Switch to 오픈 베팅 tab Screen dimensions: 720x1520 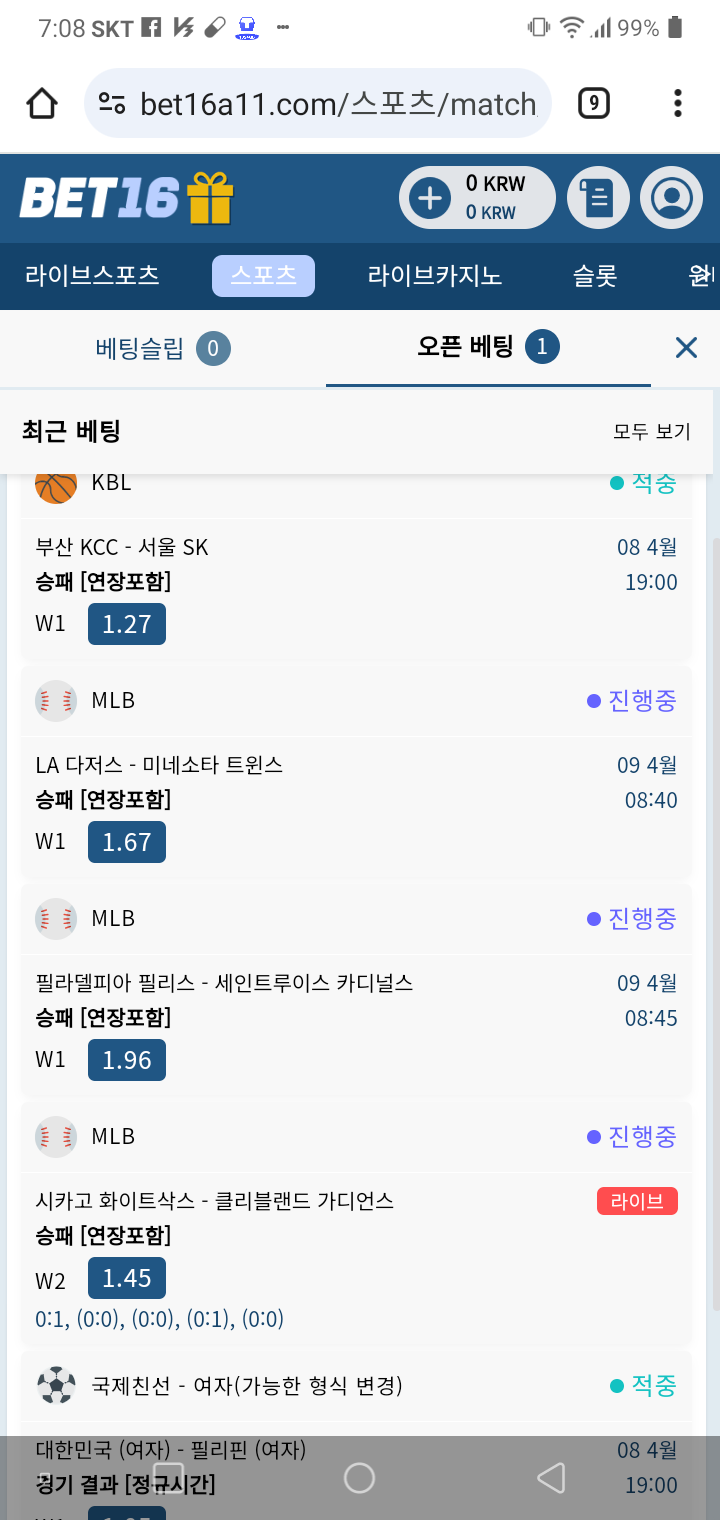click(487, 347)
